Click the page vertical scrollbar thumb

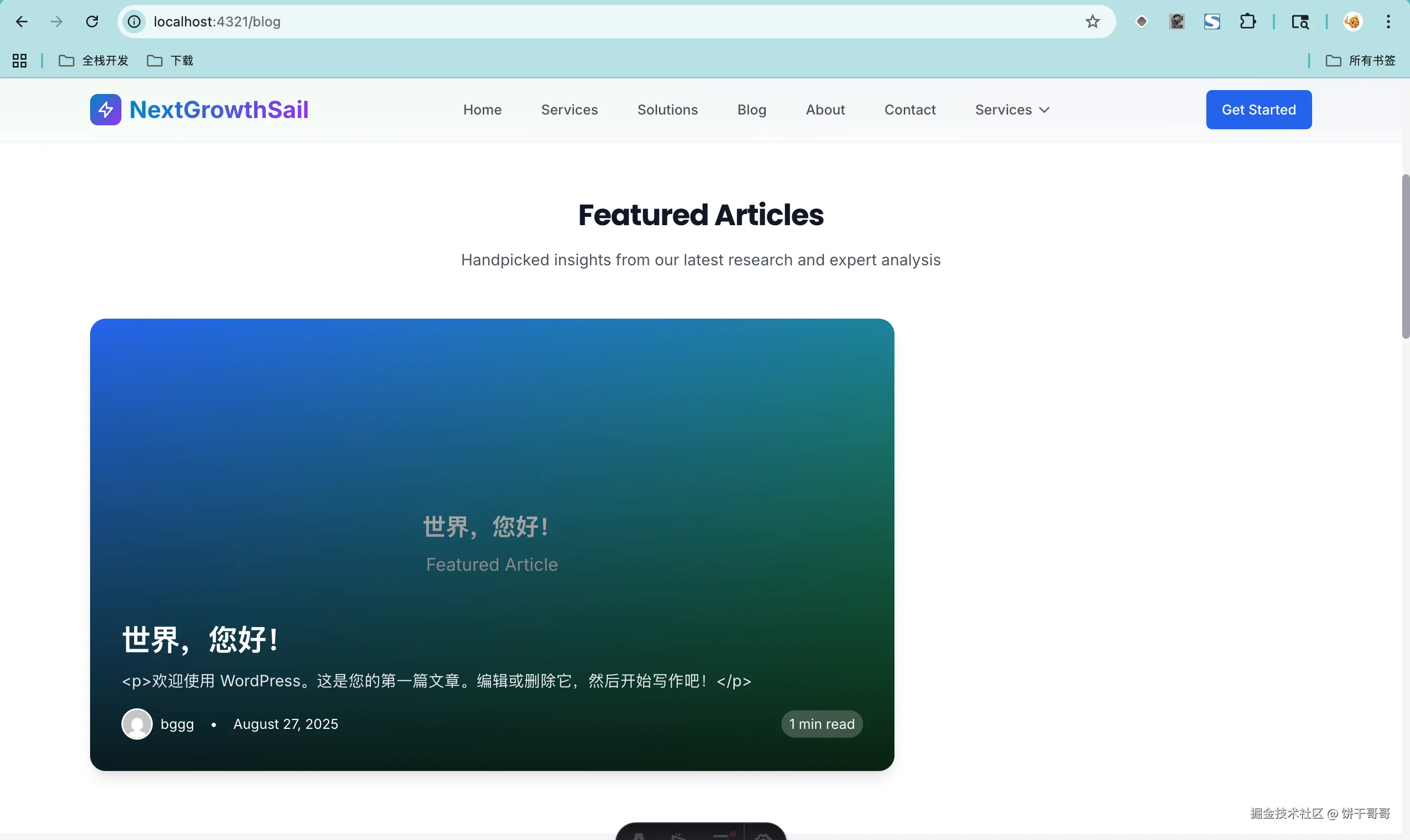click(x=1405, y=256)
